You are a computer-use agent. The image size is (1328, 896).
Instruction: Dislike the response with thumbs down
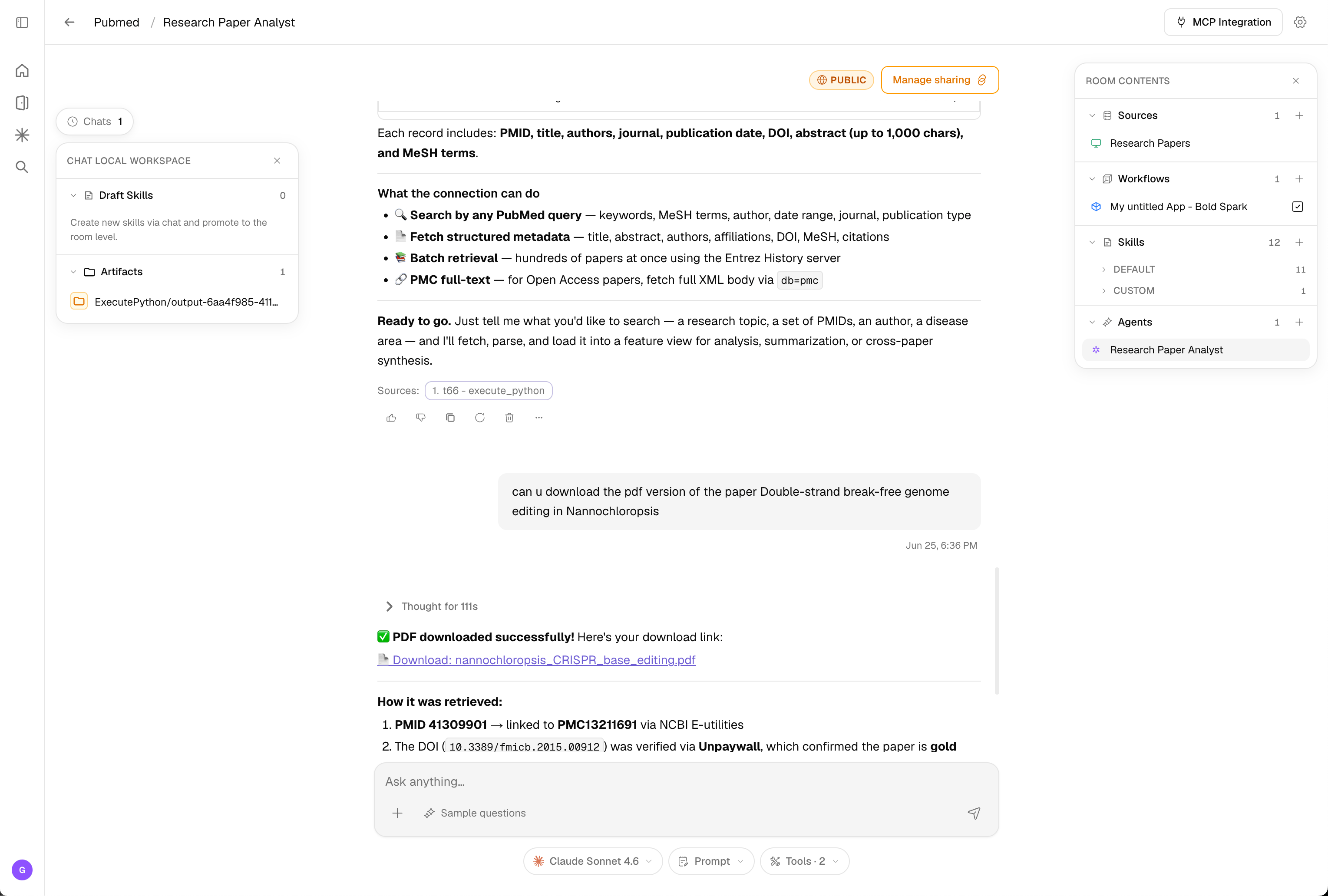[421, 418]
